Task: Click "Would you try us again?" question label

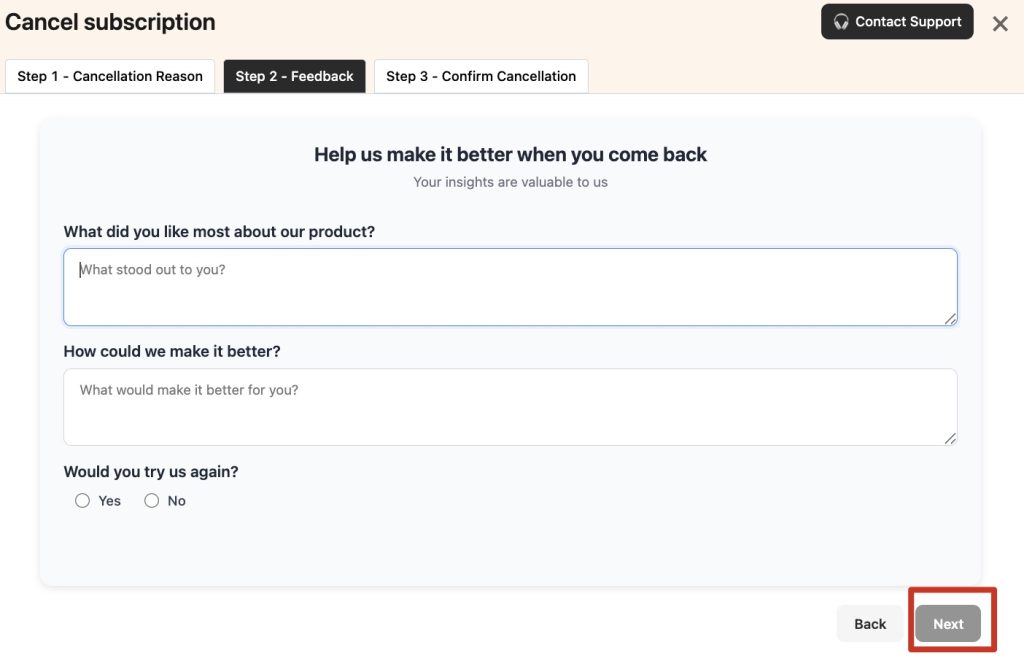Action: tap(151, 472)
